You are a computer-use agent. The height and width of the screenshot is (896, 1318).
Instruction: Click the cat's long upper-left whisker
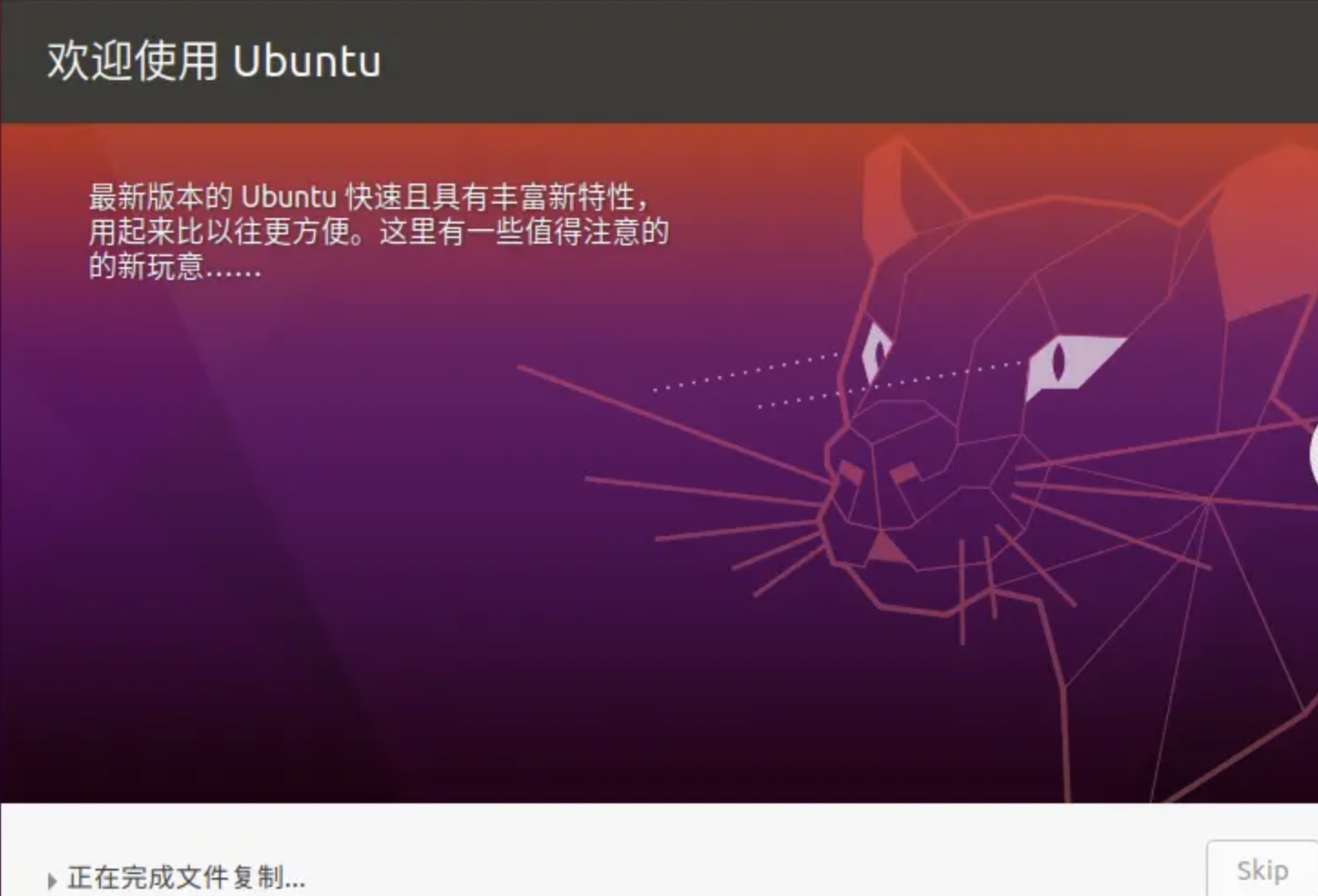pos(674,423)
